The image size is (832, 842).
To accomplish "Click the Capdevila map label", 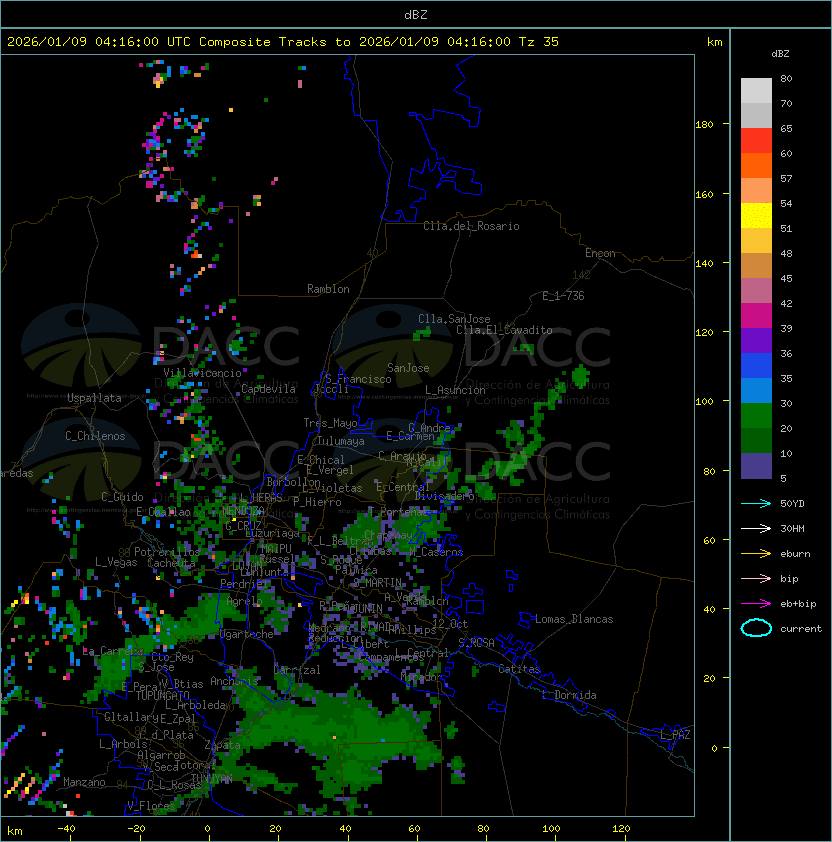I will [x=268, y=389].
